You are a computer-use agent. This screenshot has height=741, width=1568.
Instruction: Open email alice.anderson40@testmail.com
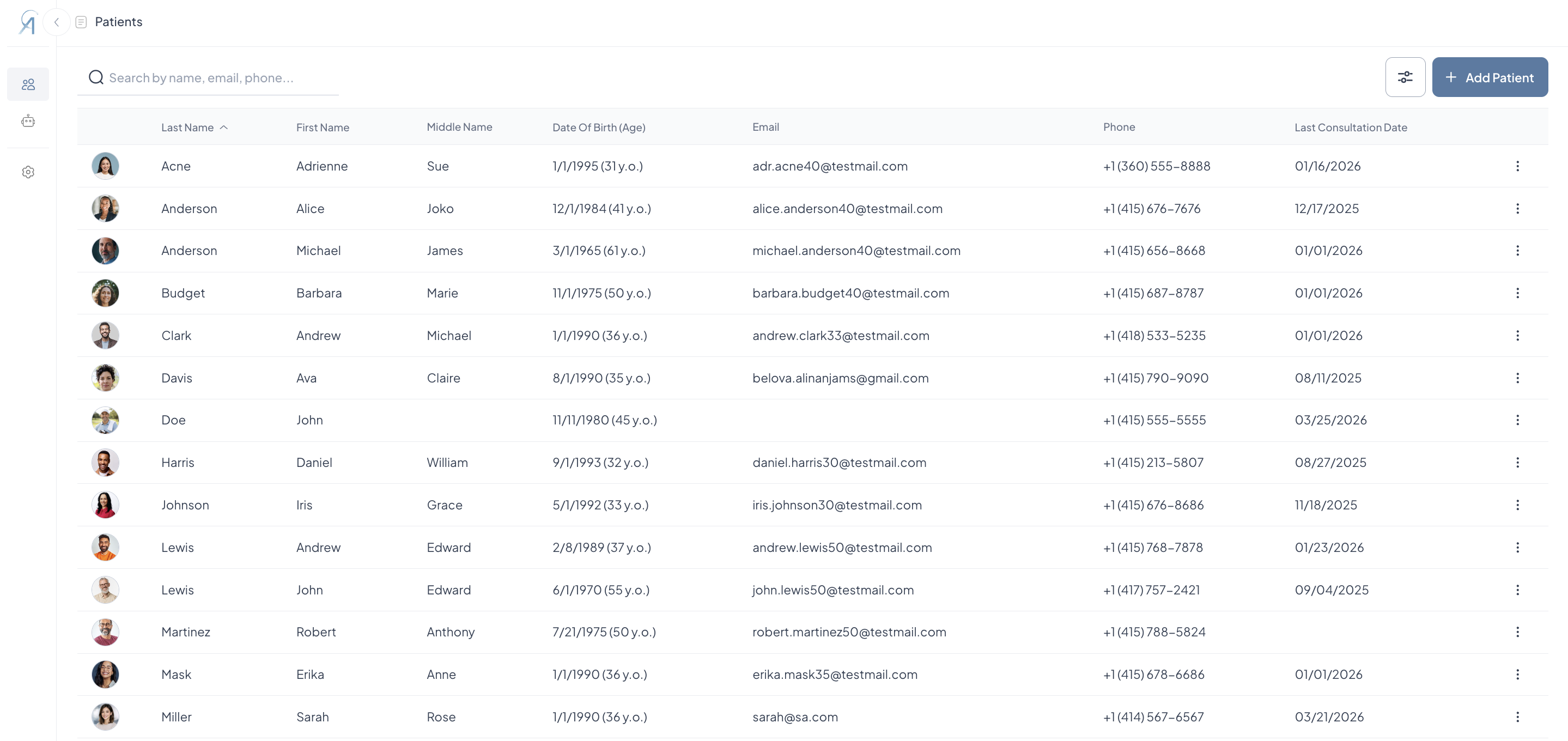(847, 209)
